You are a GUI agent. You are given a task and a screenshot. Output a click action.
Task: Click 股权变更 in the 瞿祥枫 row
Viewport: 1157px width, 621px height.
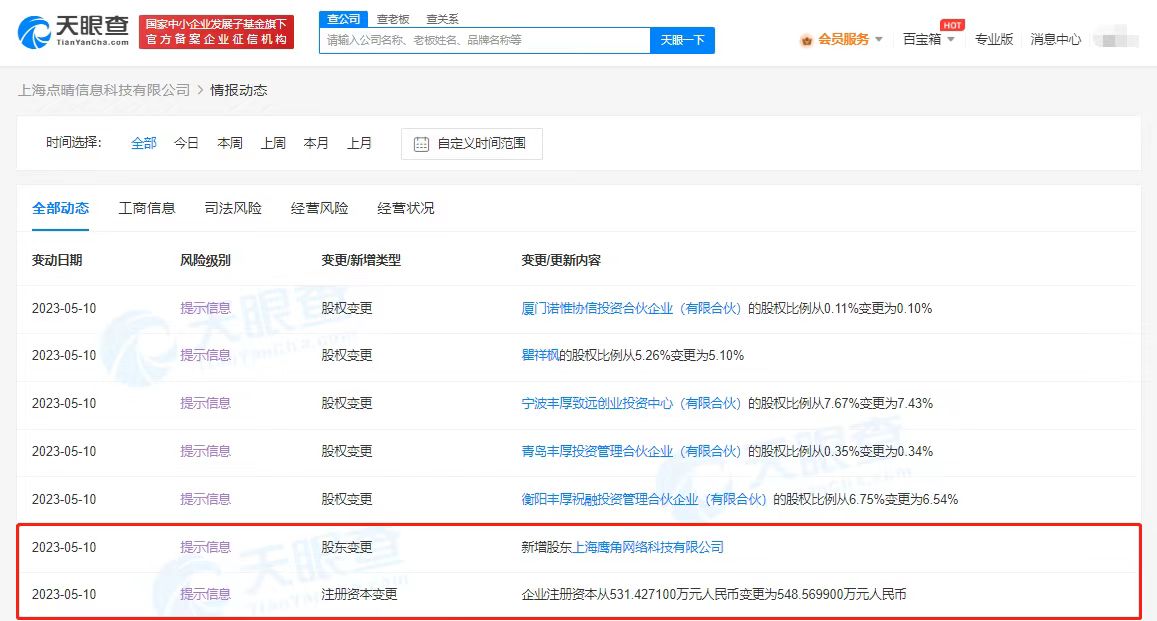click(x=347, y=355)
